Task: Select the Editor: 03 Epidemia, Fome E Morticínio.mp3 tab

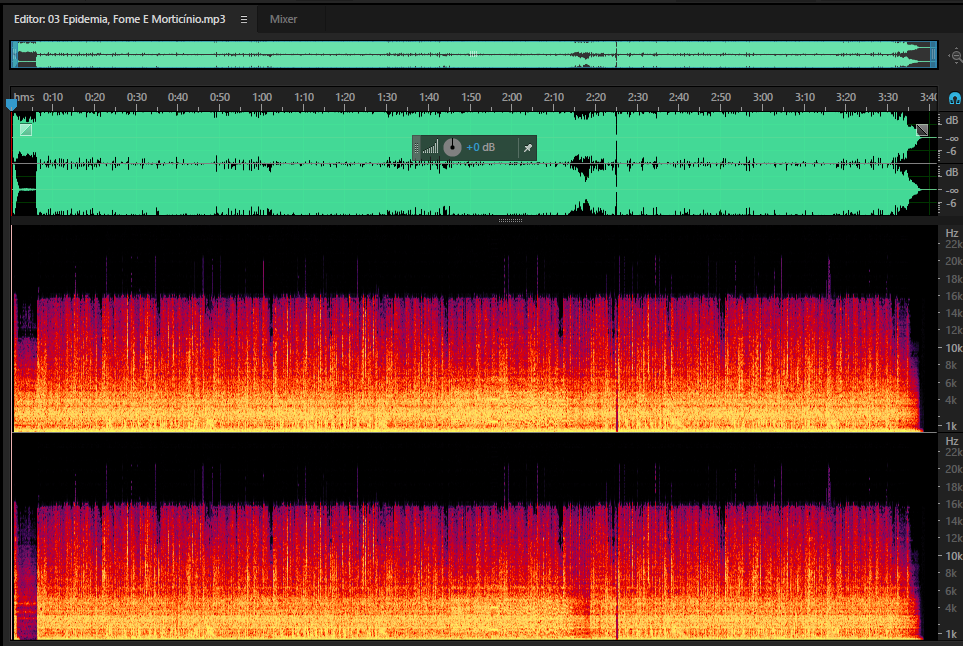Action: coord(120,20)
